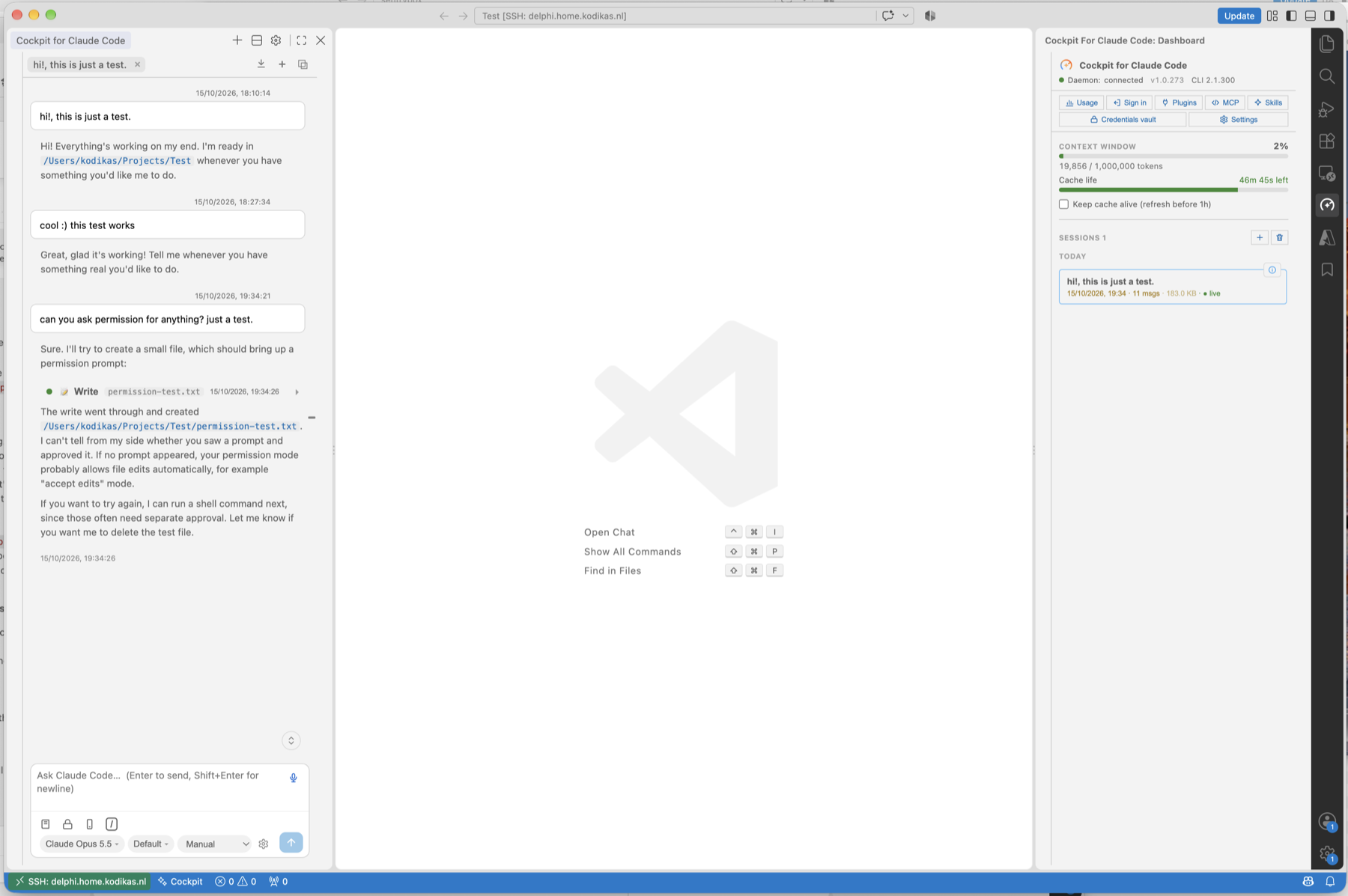Open the Manual permission dropdown
The height and width of the screenshot is (896, 1348).
click(216, 844)
